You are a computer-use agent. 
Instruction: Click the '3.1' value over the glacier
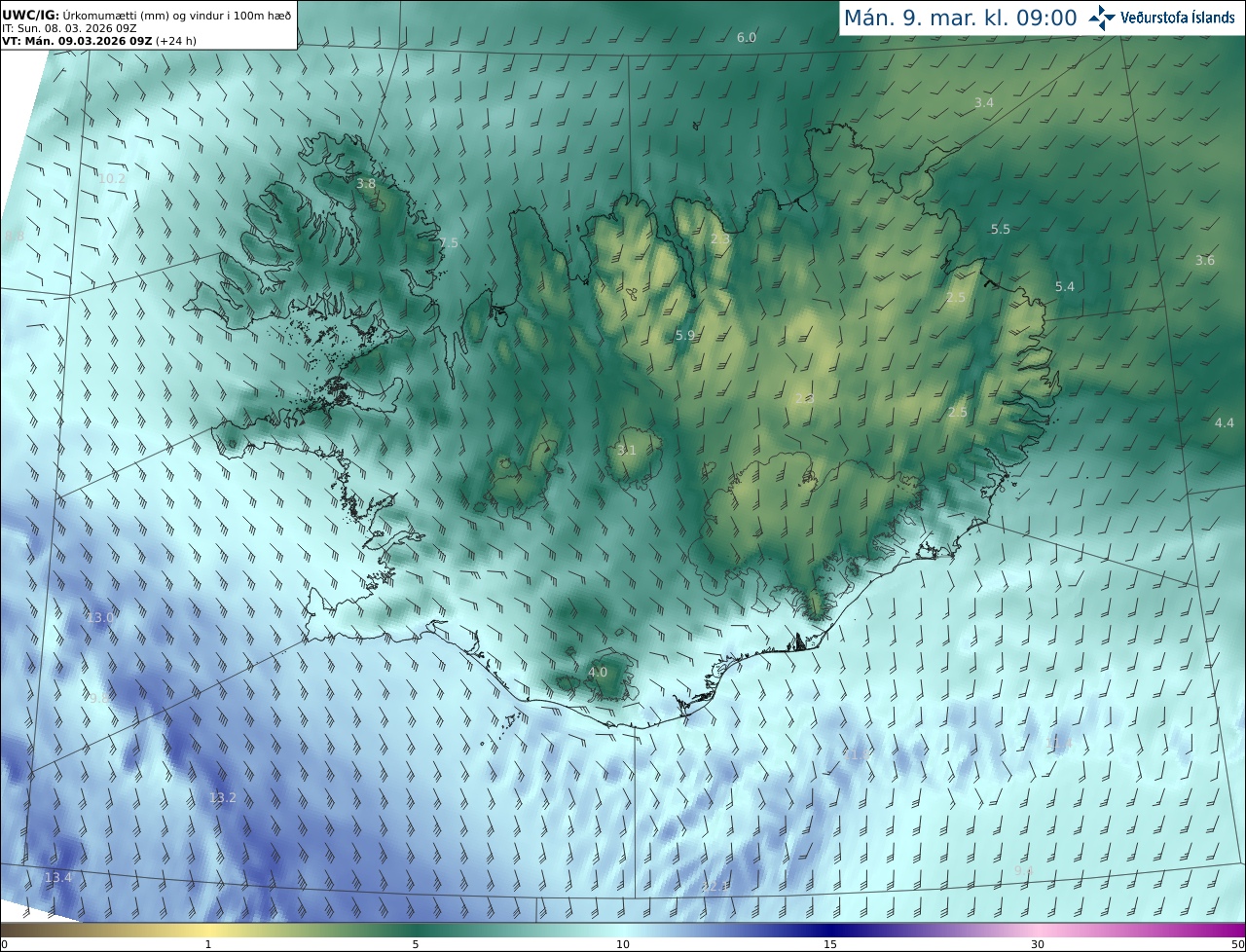pos(626,450)
